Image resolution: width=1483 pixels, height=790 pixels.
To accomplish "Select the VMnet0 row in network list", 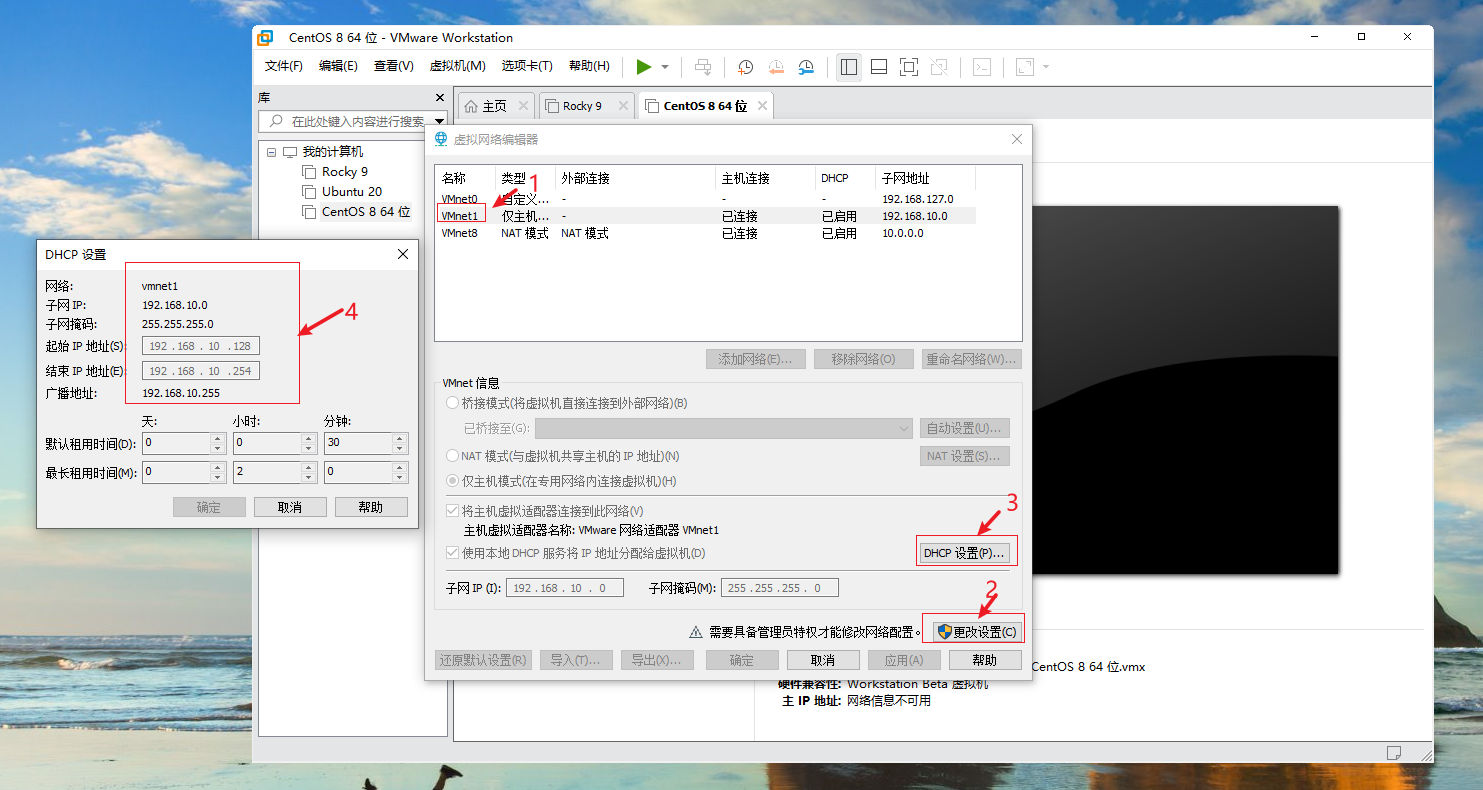I will [x=706, y=199].
